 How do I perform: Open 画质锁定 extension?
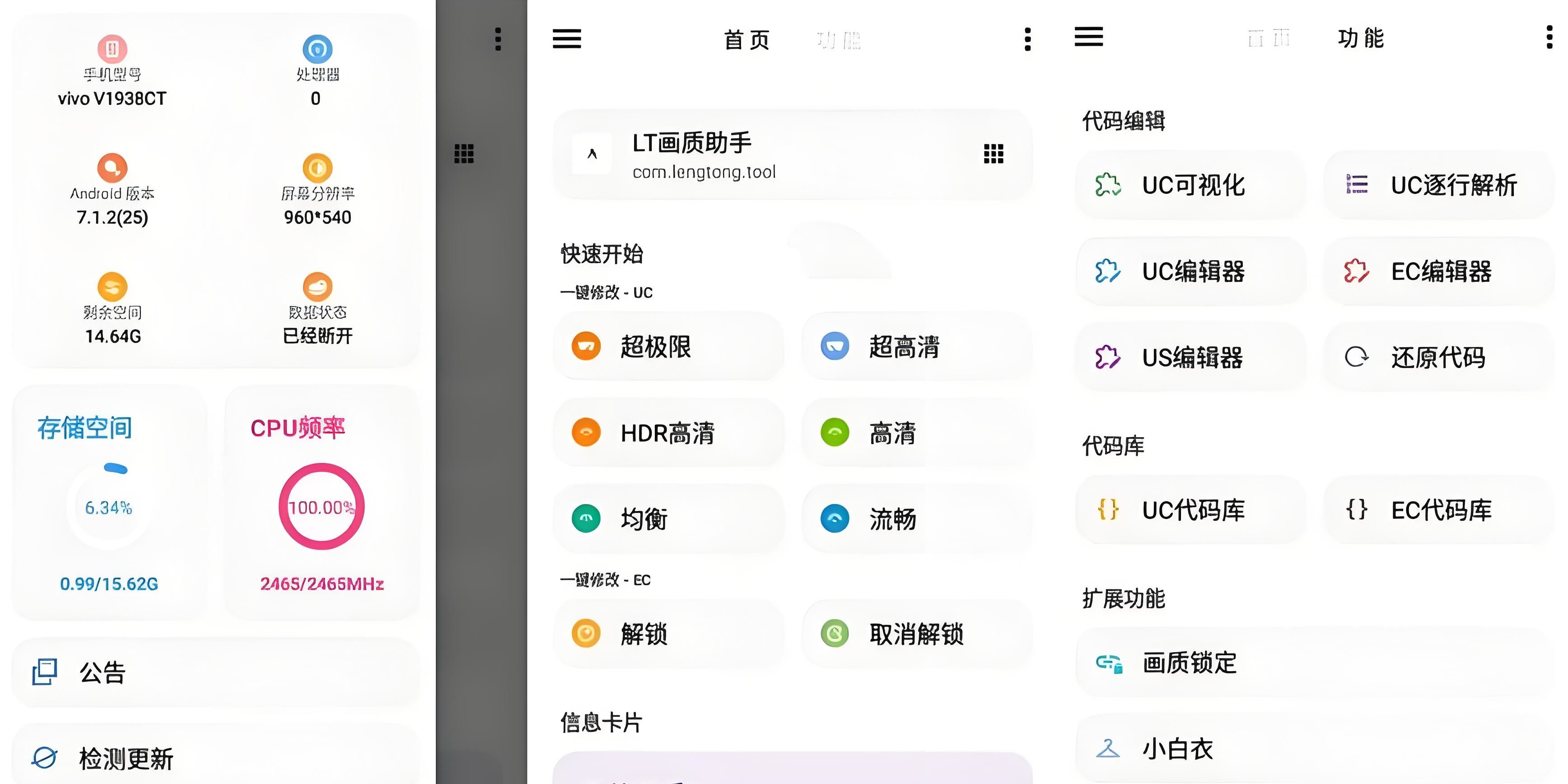(1316, 663)
